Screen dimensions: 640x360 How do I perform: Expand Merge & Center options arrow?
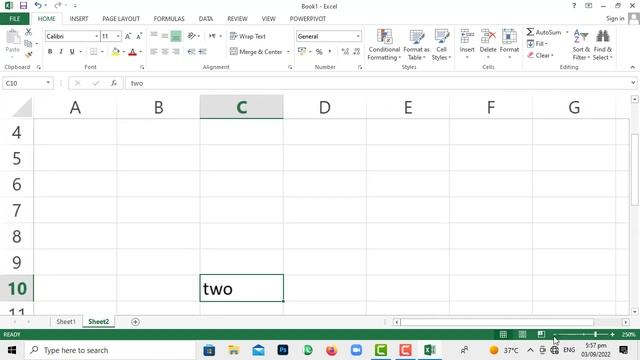[288, 52]
